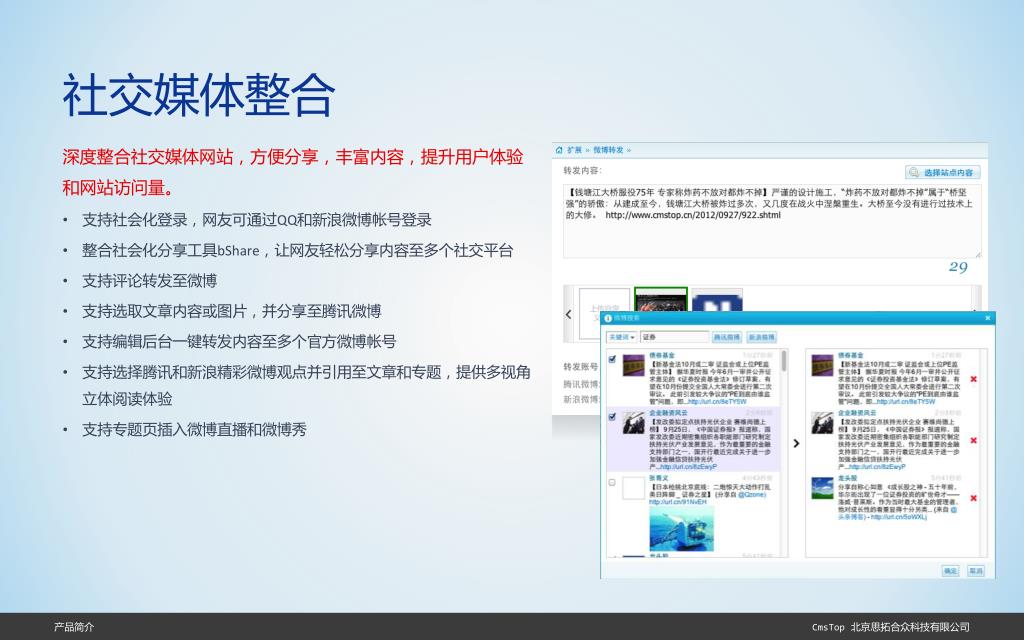
Task: Click the right arrow to move selected posts
Action: [x=796, y=443]
